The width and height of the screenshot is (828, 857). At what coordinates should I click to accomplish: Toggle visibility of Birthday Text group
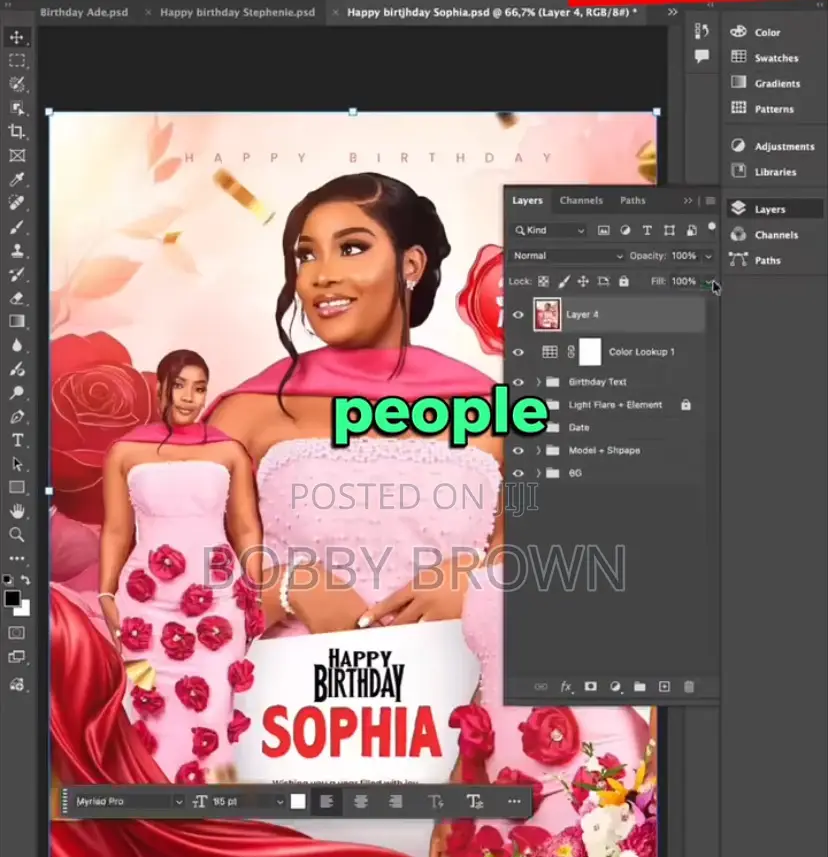click(x=518, y=381)
